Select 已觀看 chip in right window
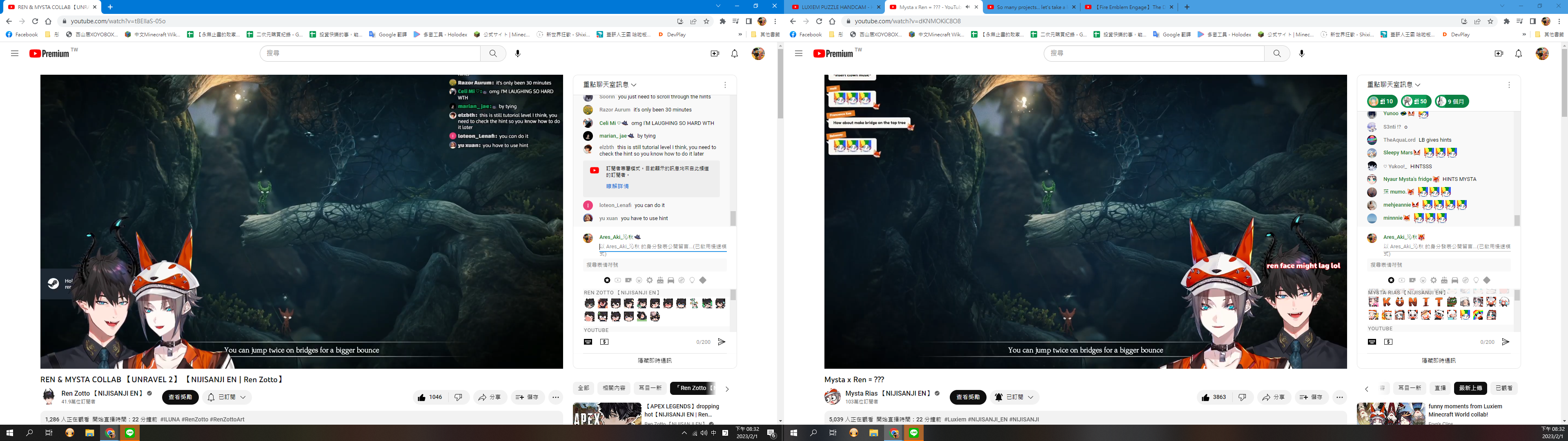 (x=1503, y=388)
